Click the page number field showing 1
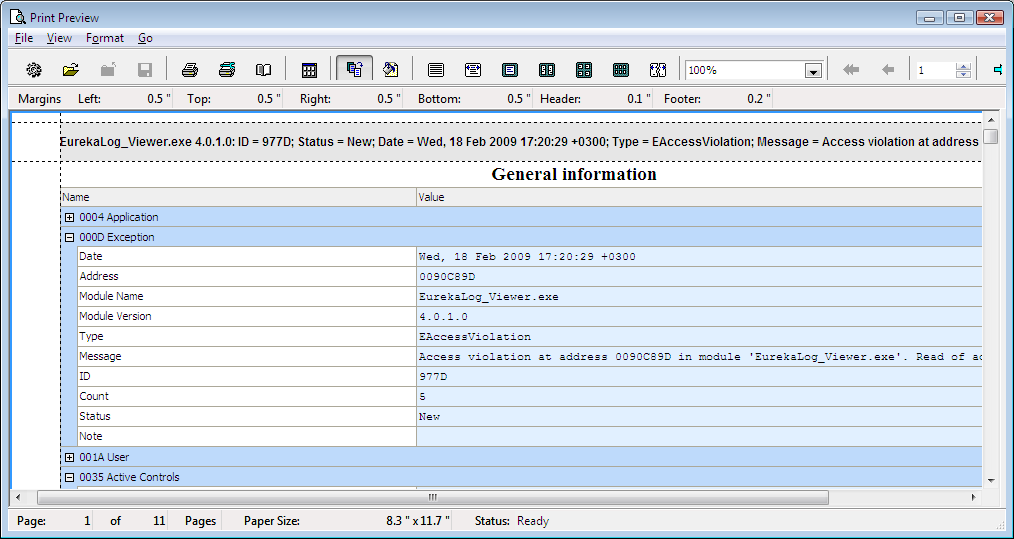Image resolution: width=1014 pixels, height=539 pixels. 935,71
